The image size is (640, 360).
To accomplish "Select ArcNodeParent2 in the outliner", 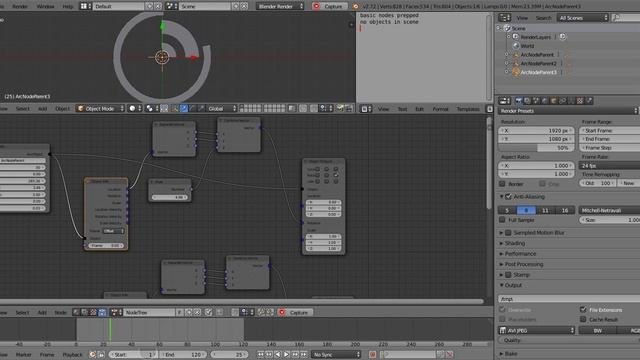I will 538,63.
